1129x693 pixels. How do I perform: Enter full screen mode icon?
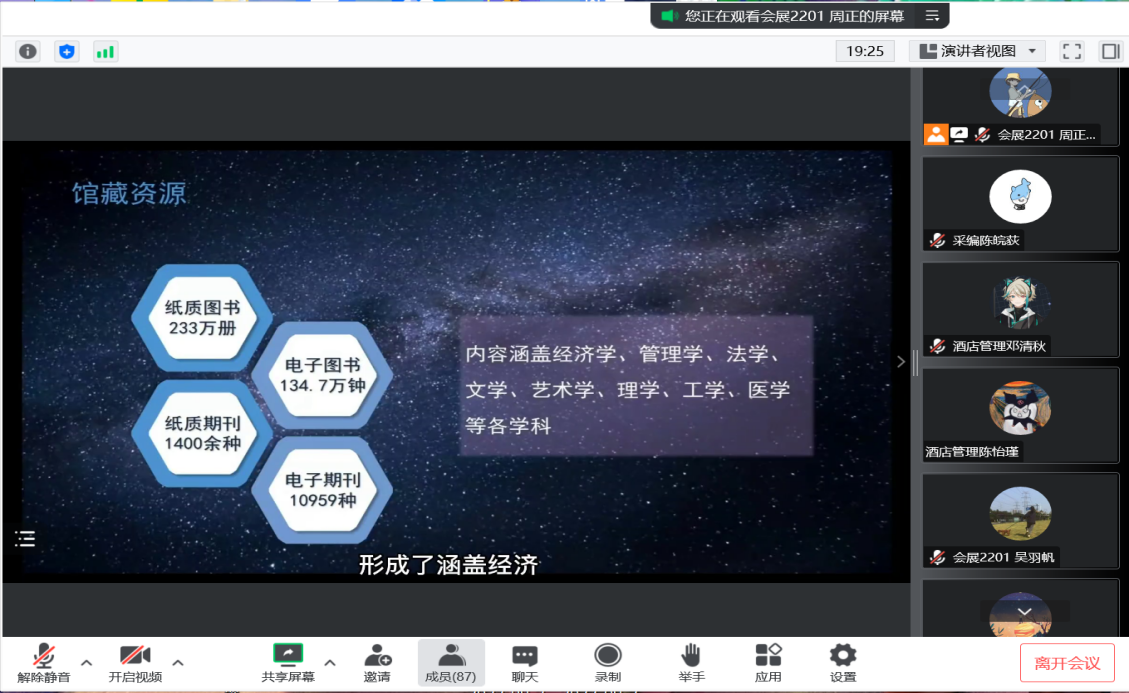pos(1072,51)
